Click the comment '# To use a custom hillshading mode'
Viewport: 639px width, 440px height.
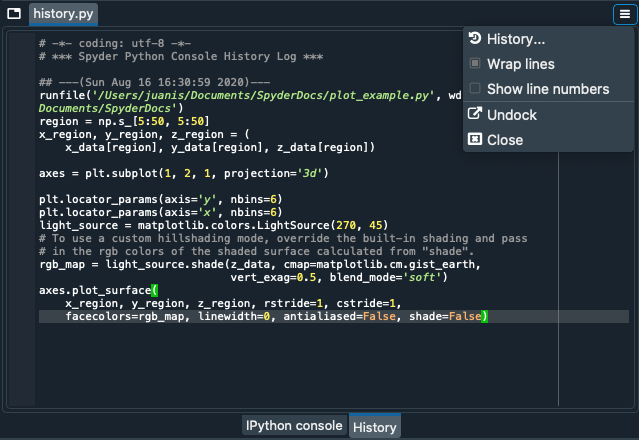coord(283,238)
